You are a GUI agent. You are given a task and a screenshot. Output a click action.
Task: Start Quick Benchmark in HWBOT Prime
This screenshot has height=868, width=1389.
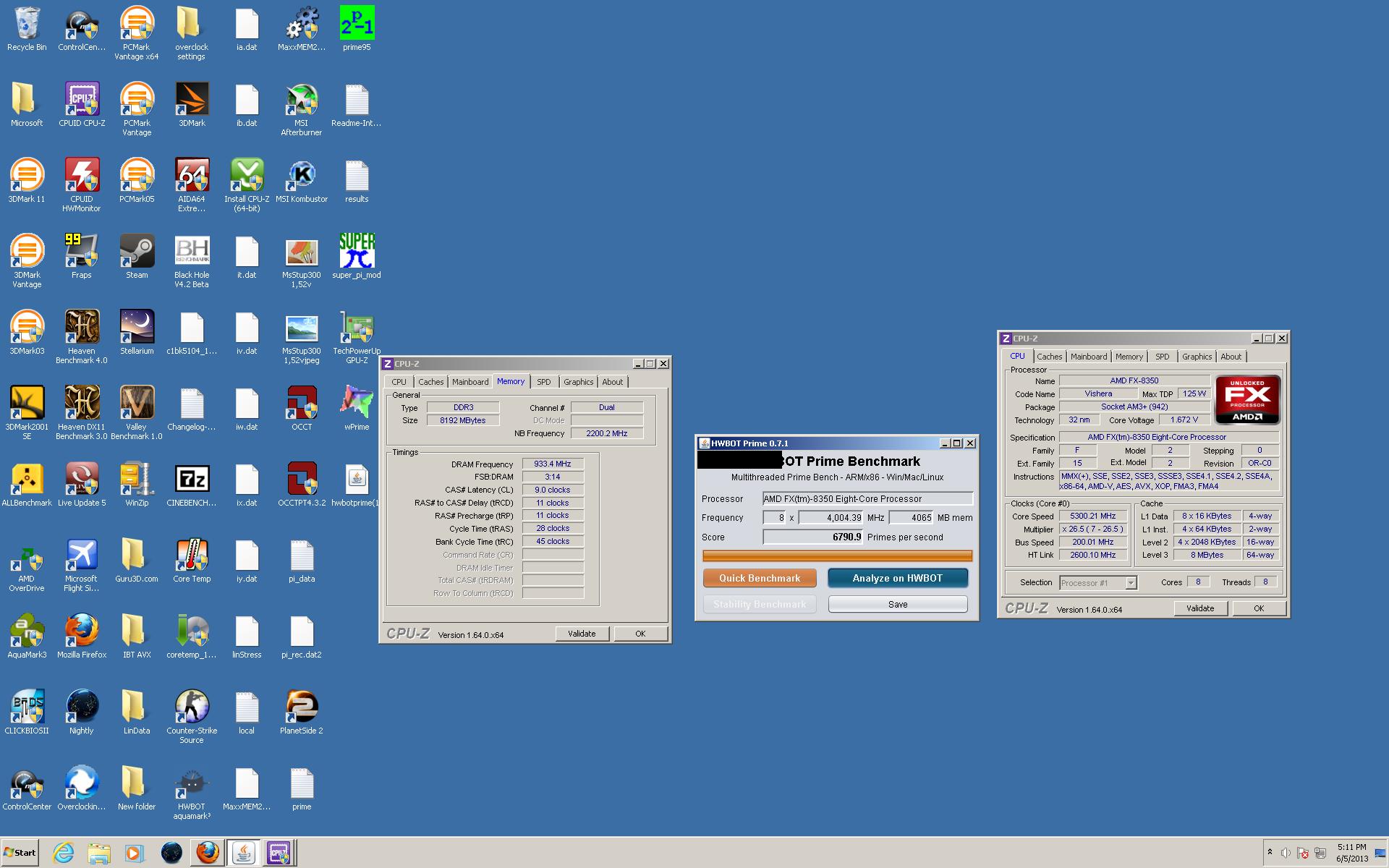coord(760,578)
